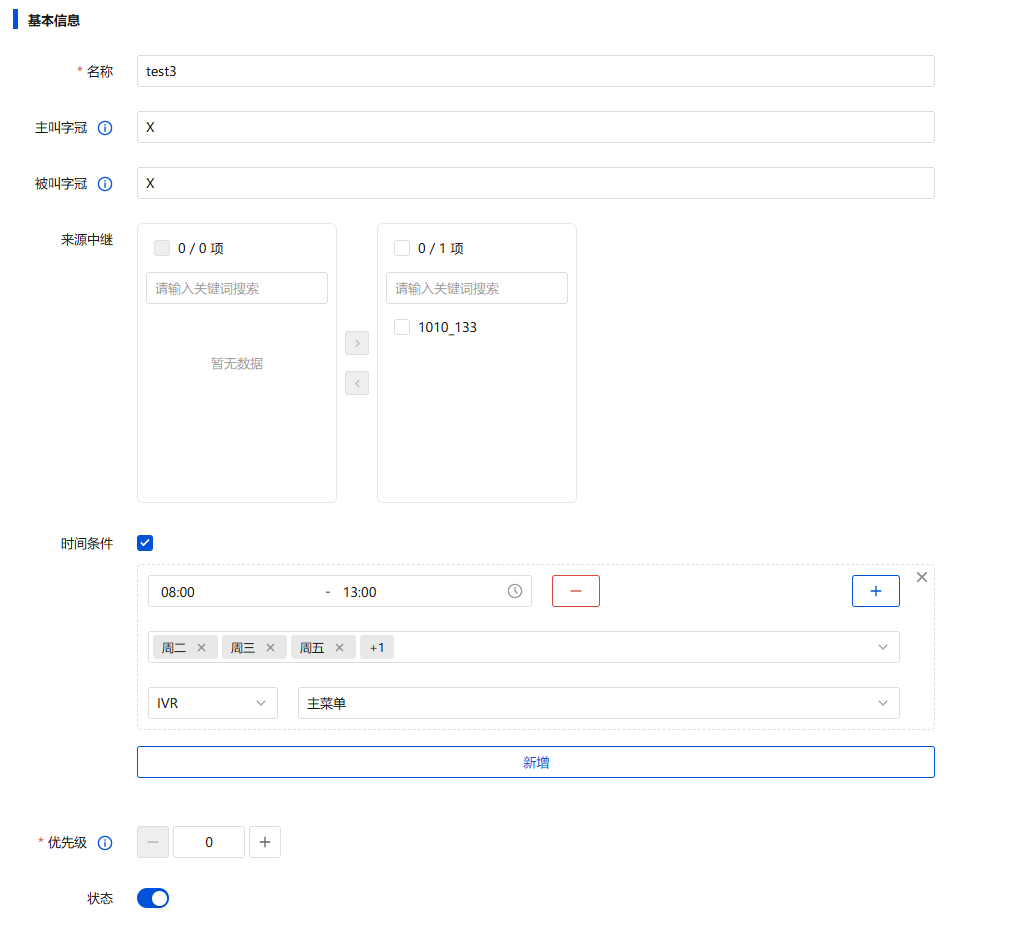
Task: Remove the 周二 tag
Action: click(201, 648)
